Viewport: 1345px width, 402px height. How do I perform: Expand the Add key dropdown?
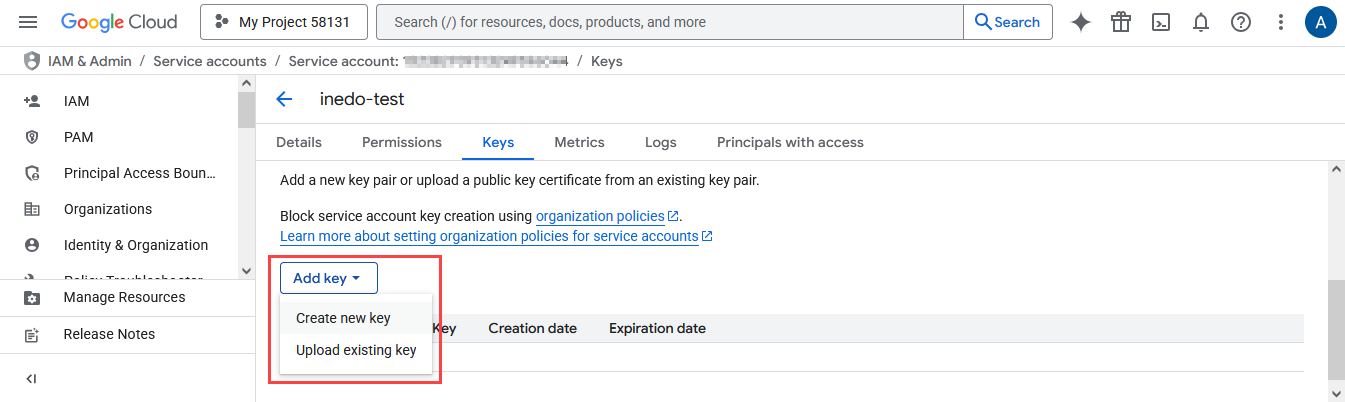328,278
